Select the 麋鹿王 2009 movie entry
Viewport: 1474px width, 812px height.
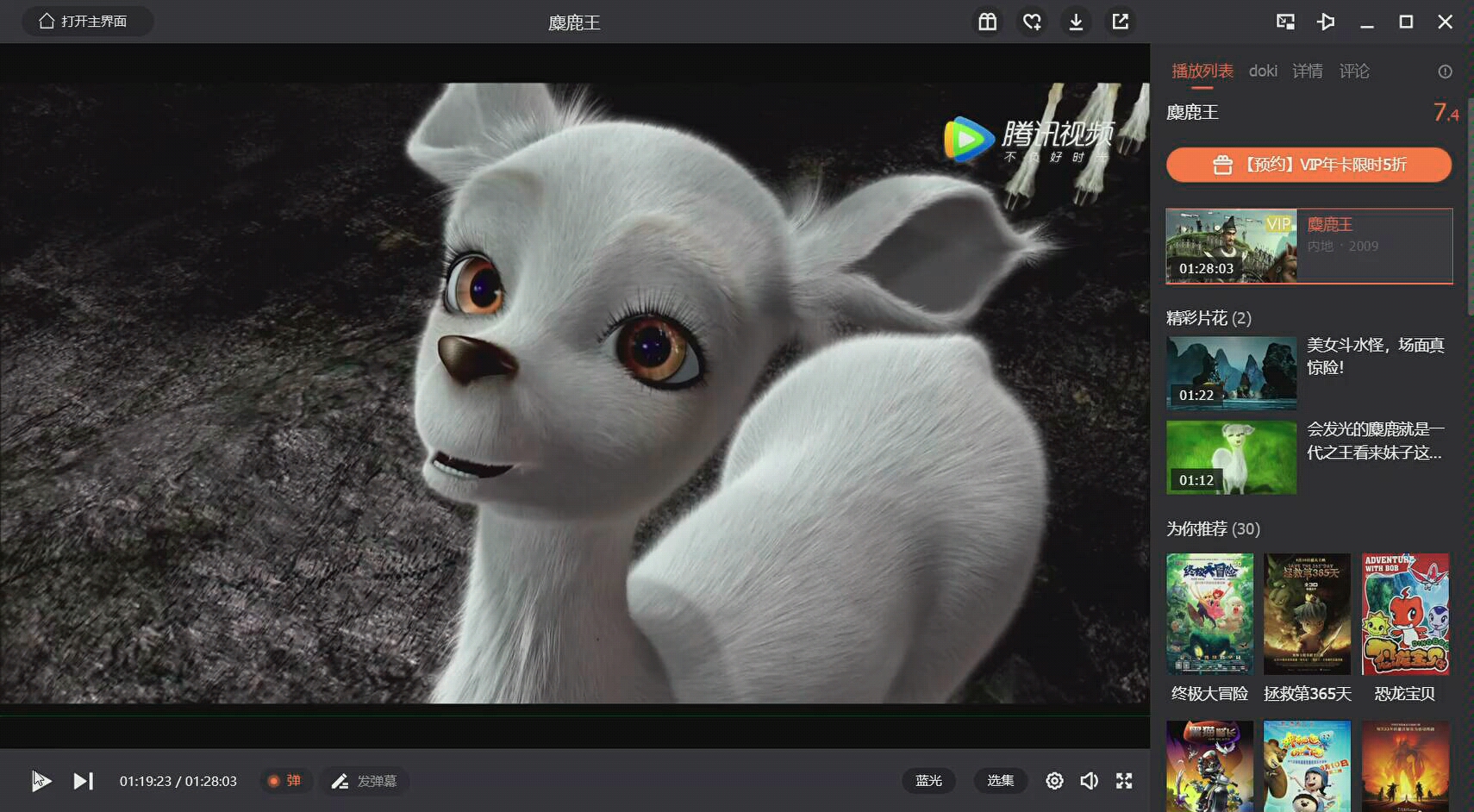1309,246
